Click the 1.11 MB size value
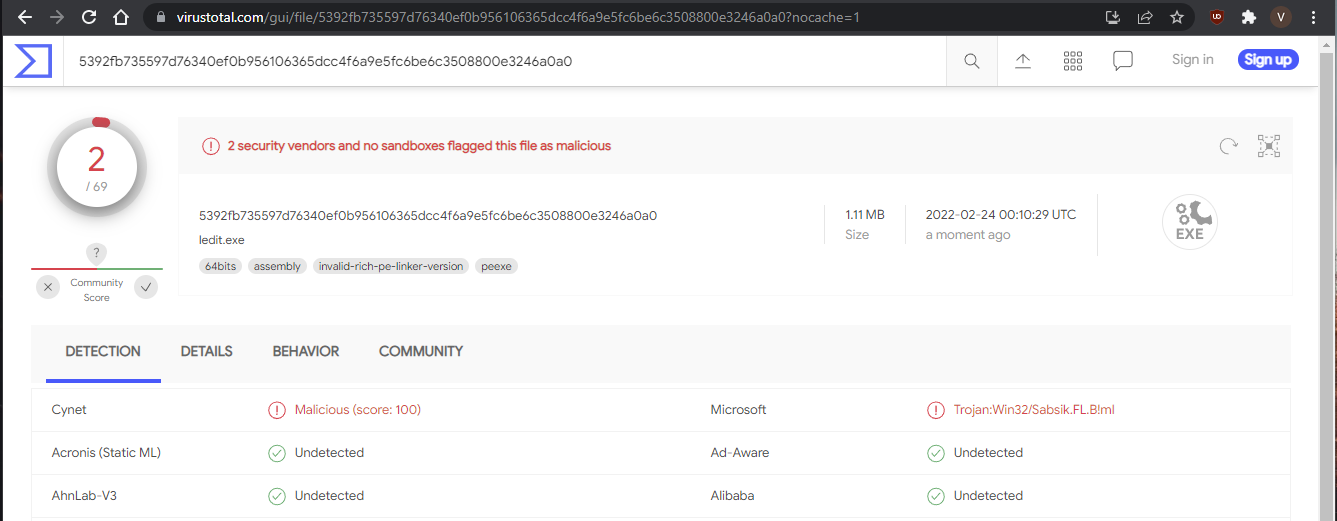This screenshot has width=1337, height=521. click(865, 214)
